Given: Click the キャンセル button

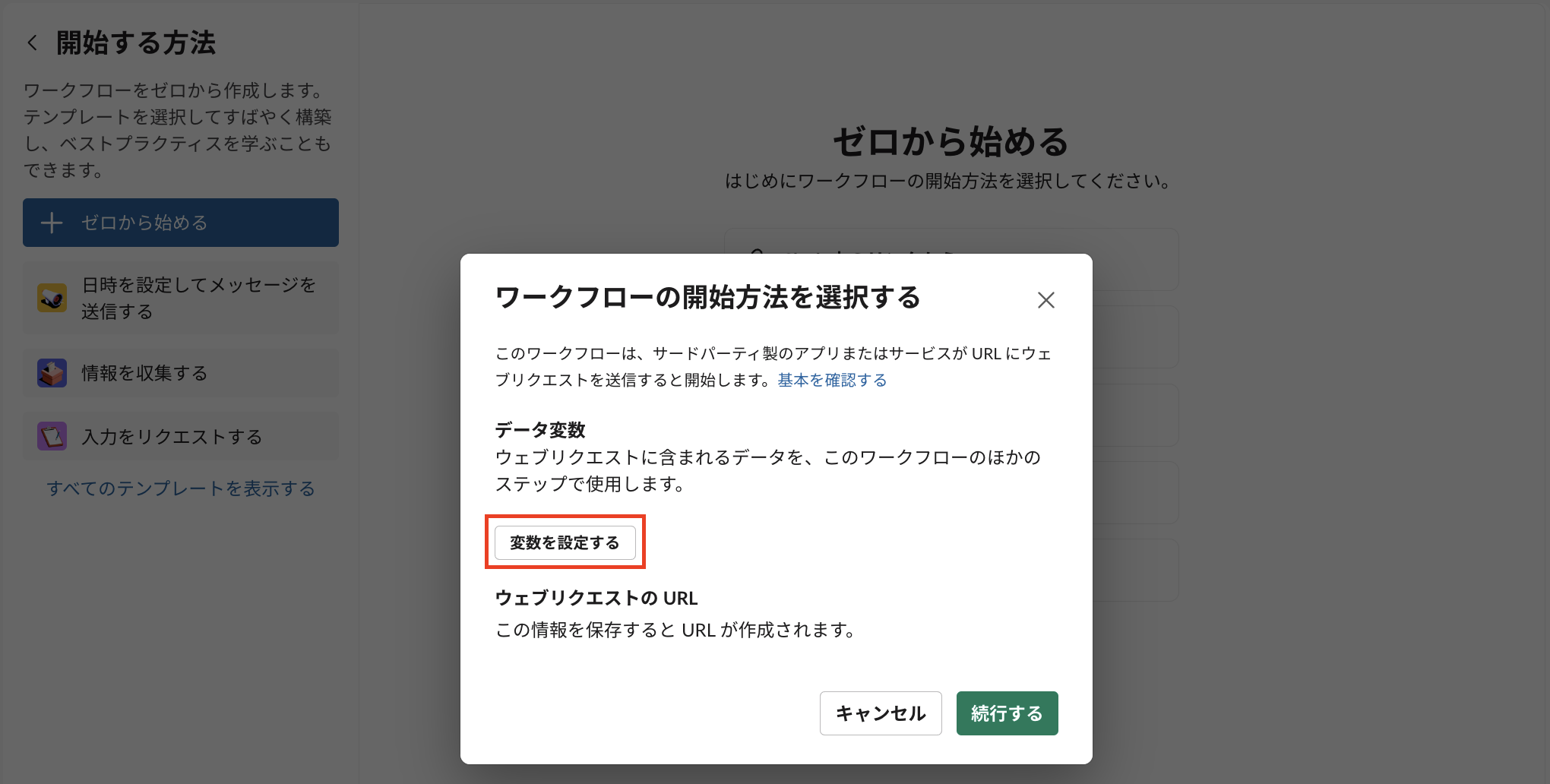Looking at the screenshot, I should click(881, 713).
